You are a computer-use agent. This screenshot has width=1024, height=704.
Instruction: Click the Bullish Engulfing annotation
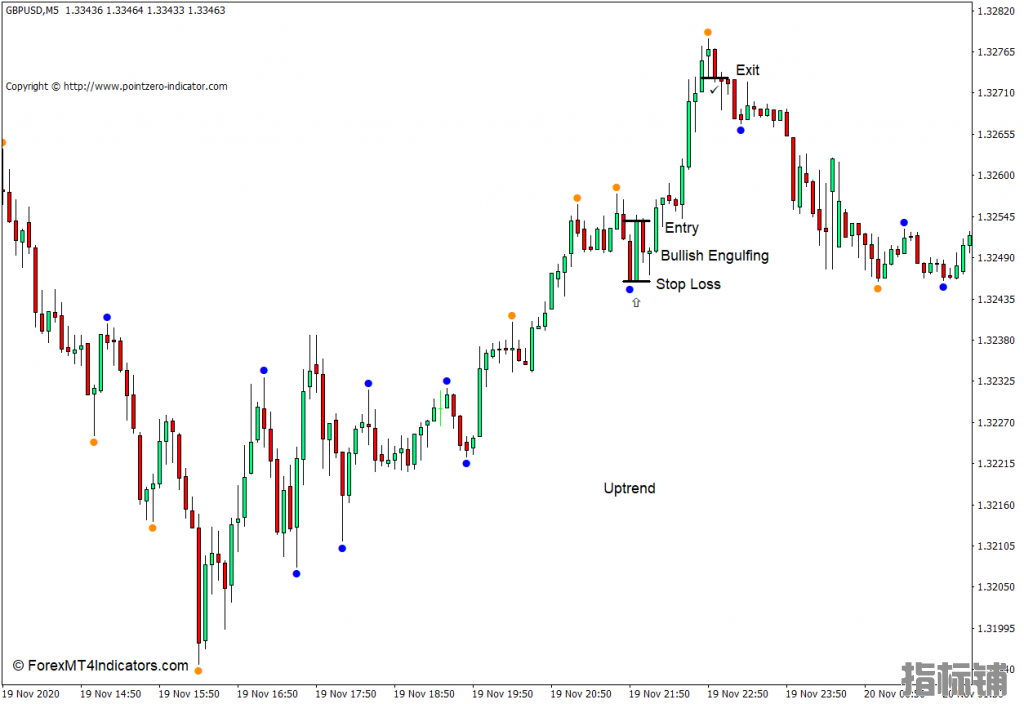pos(714,255)
